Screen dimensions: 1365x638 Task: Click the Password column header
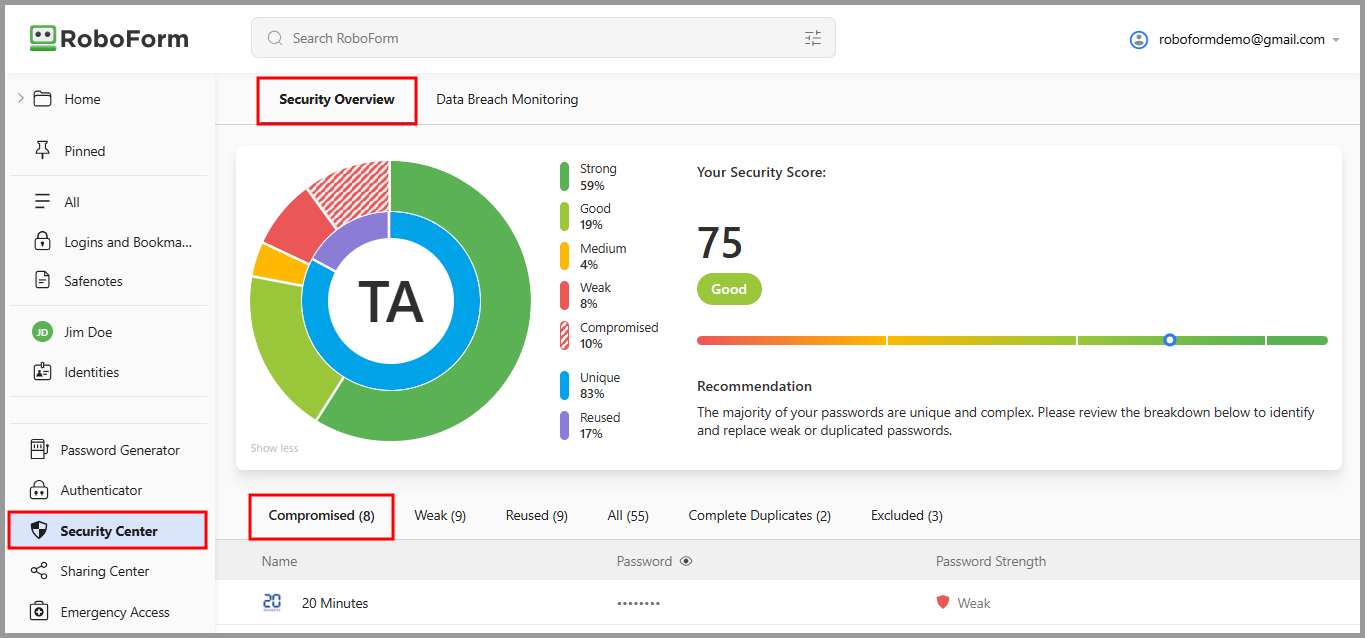[x=644, y=561]
